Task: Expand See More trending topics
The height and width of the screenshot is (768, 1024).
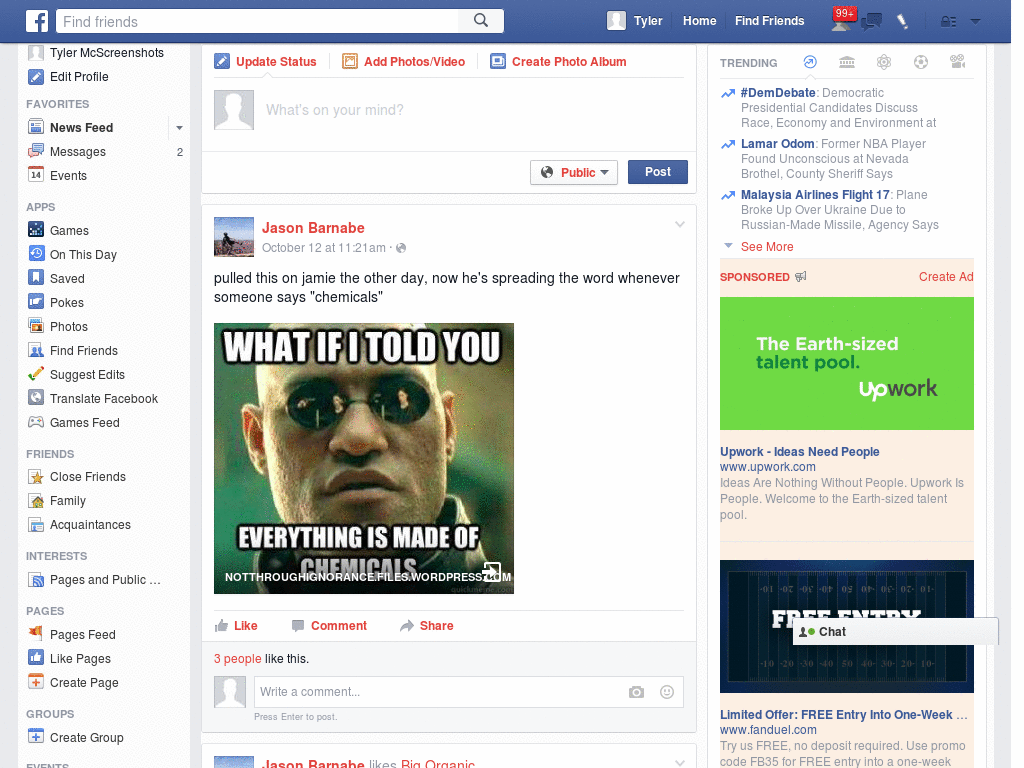Action: pyautogui.click(x=767, y=247)
